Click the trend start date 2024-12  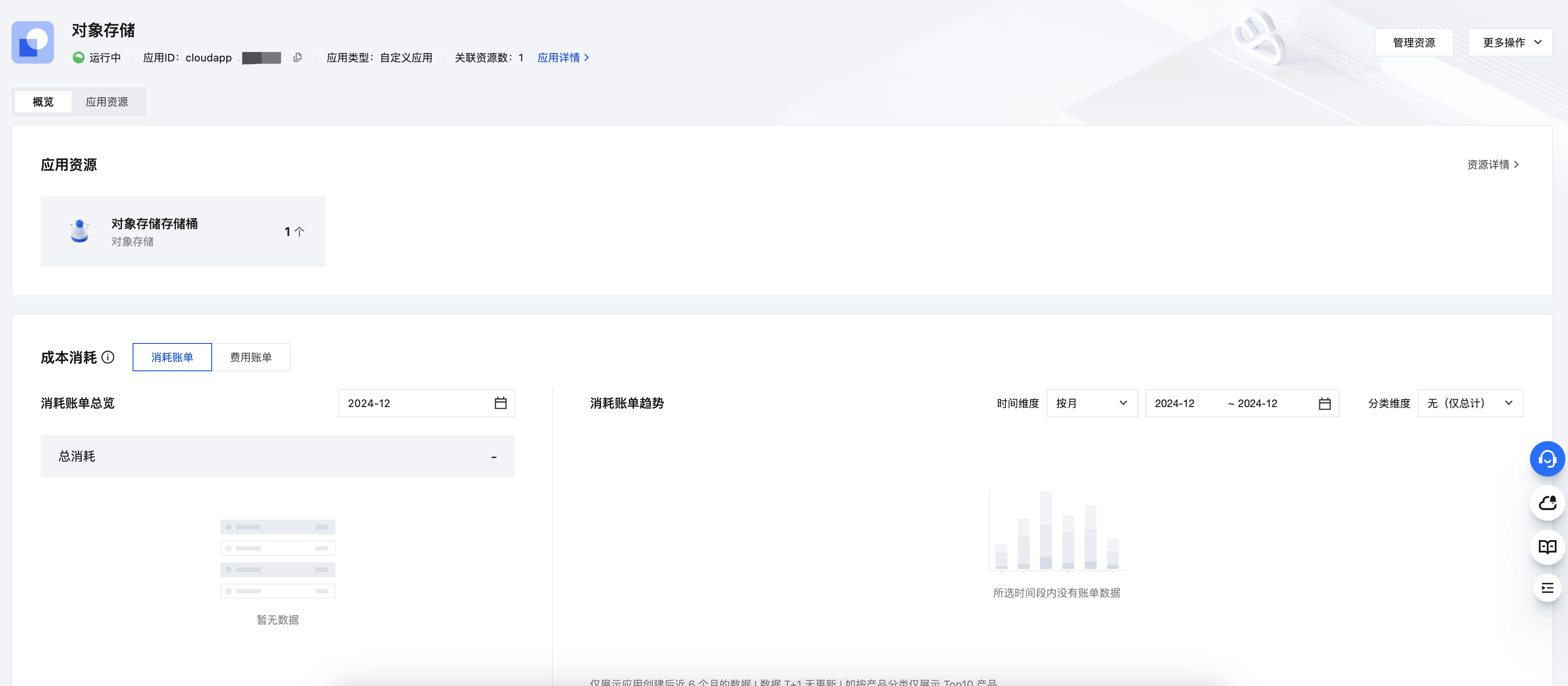[x=1174, y=404]
